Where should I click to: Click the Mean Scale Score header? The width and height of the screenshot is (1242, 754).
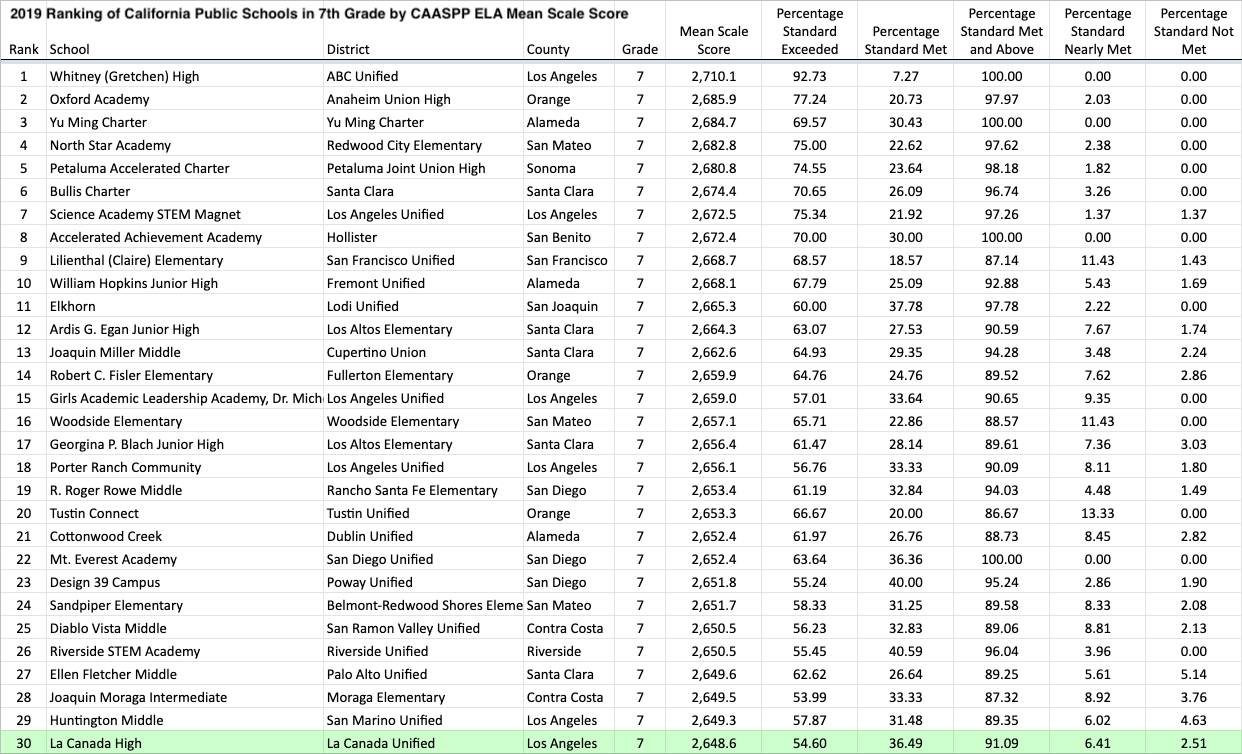click(713, 40)
